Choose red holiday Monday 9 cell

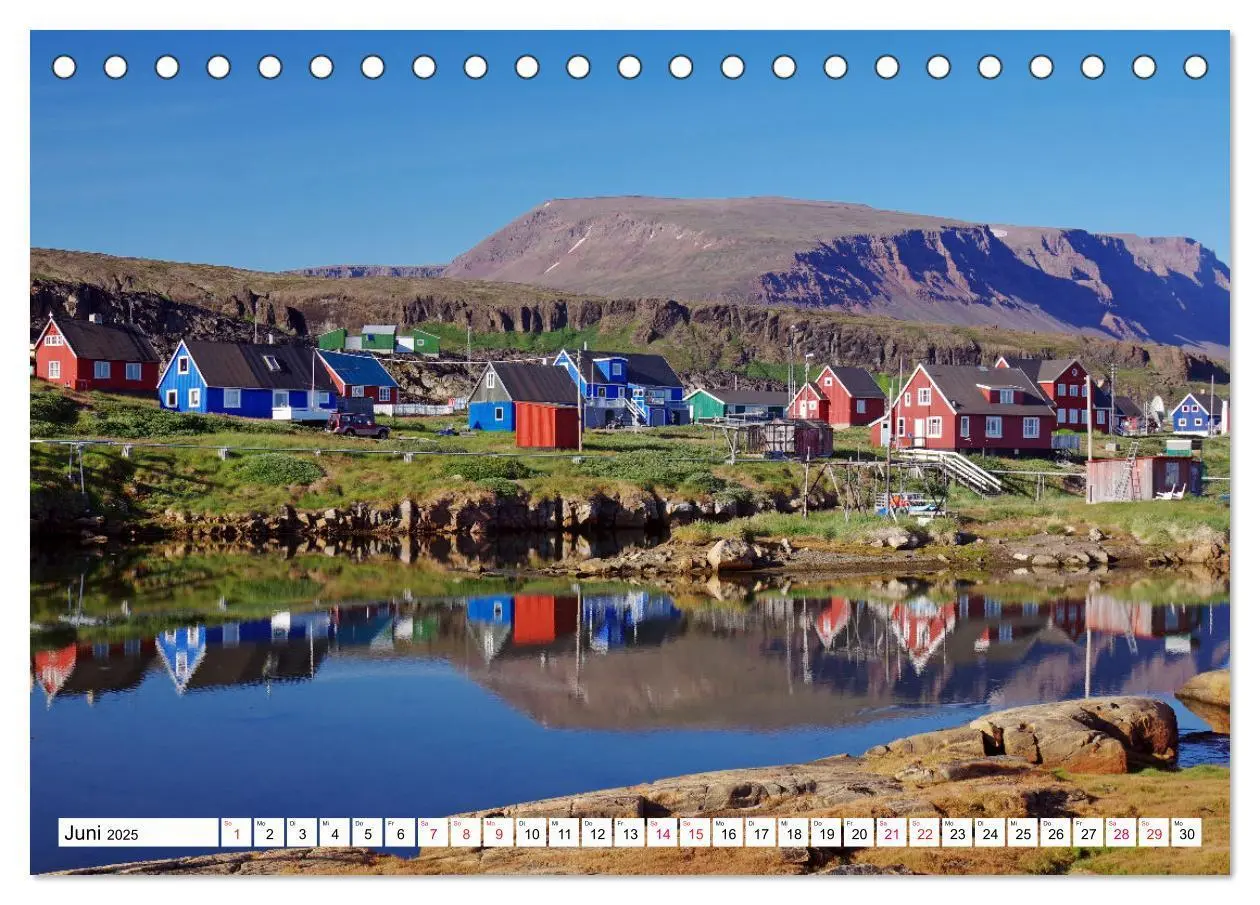tap(498, 833)
